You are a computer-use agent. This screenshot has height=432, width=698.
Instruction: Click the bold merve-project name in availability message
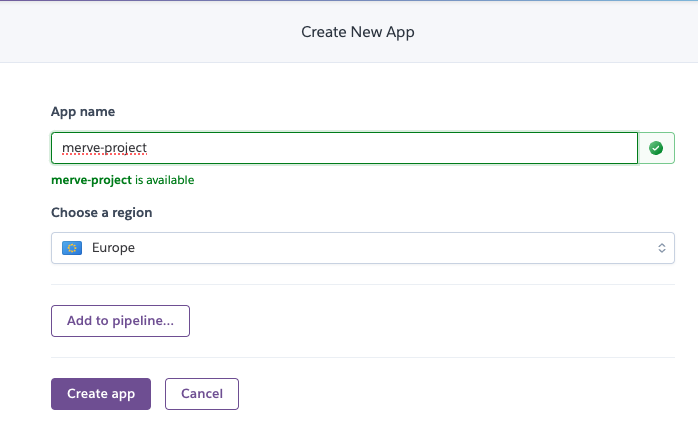point(91,181)
